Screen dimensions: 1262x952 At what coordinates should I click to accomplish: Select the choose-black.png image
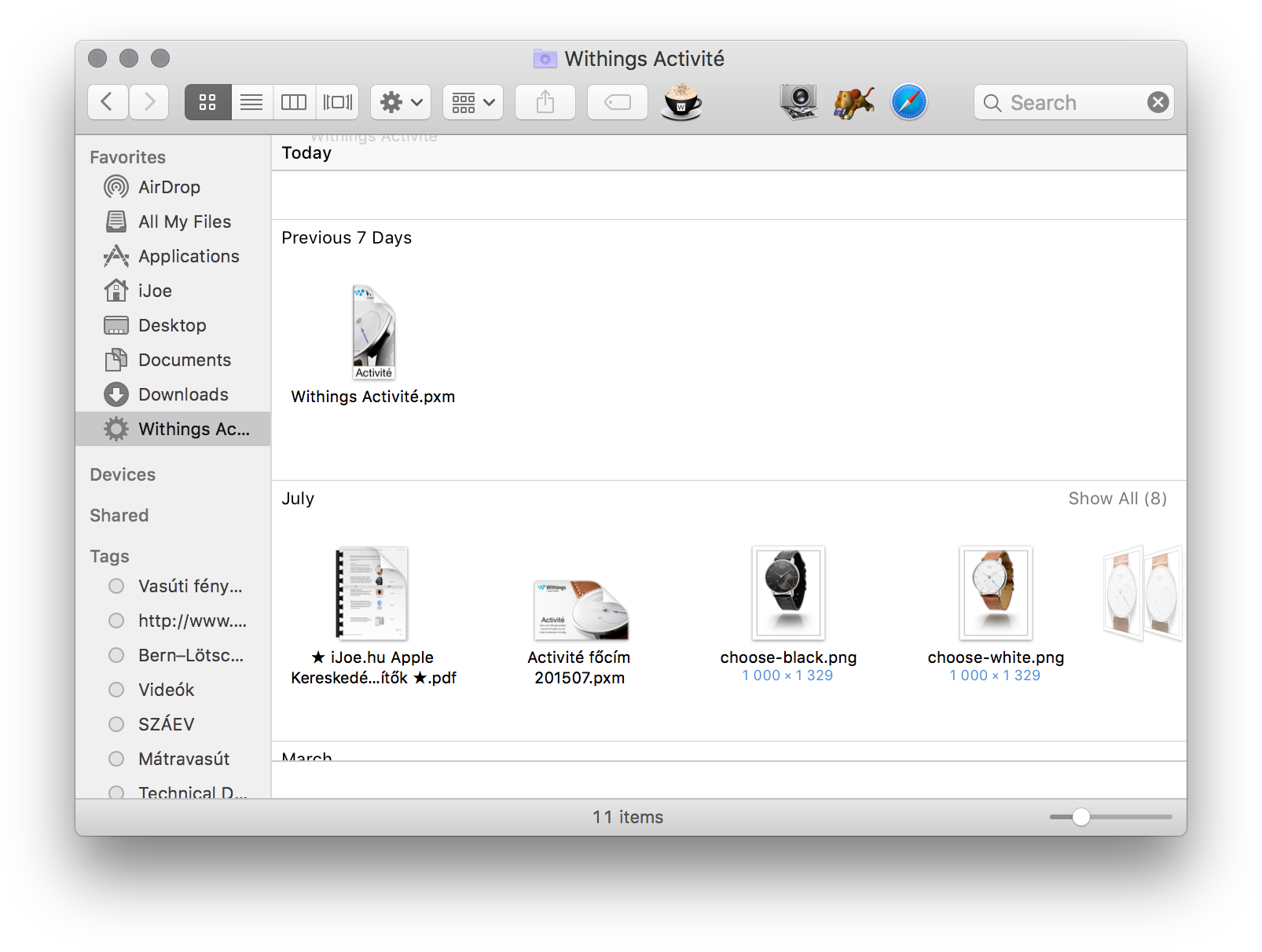788,615
